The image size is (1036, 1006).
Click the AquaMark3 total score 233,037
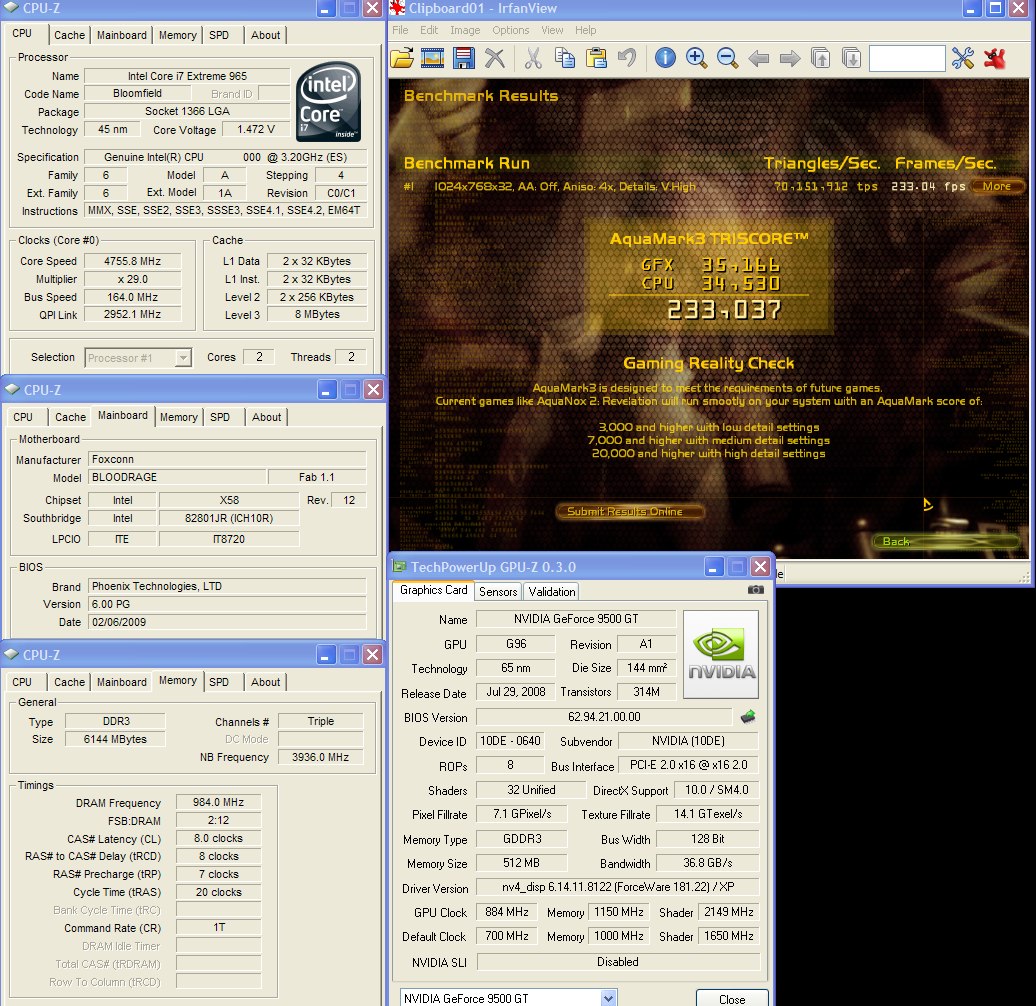click(x=724, y=309)
